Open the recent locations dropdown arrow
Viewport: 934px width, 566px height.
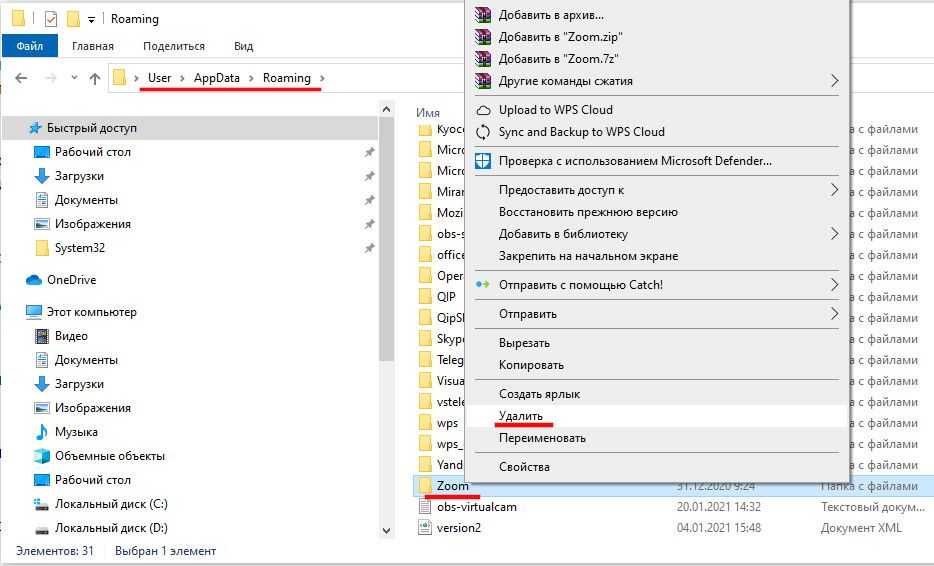pyautogui.click(x=73, y=78)
